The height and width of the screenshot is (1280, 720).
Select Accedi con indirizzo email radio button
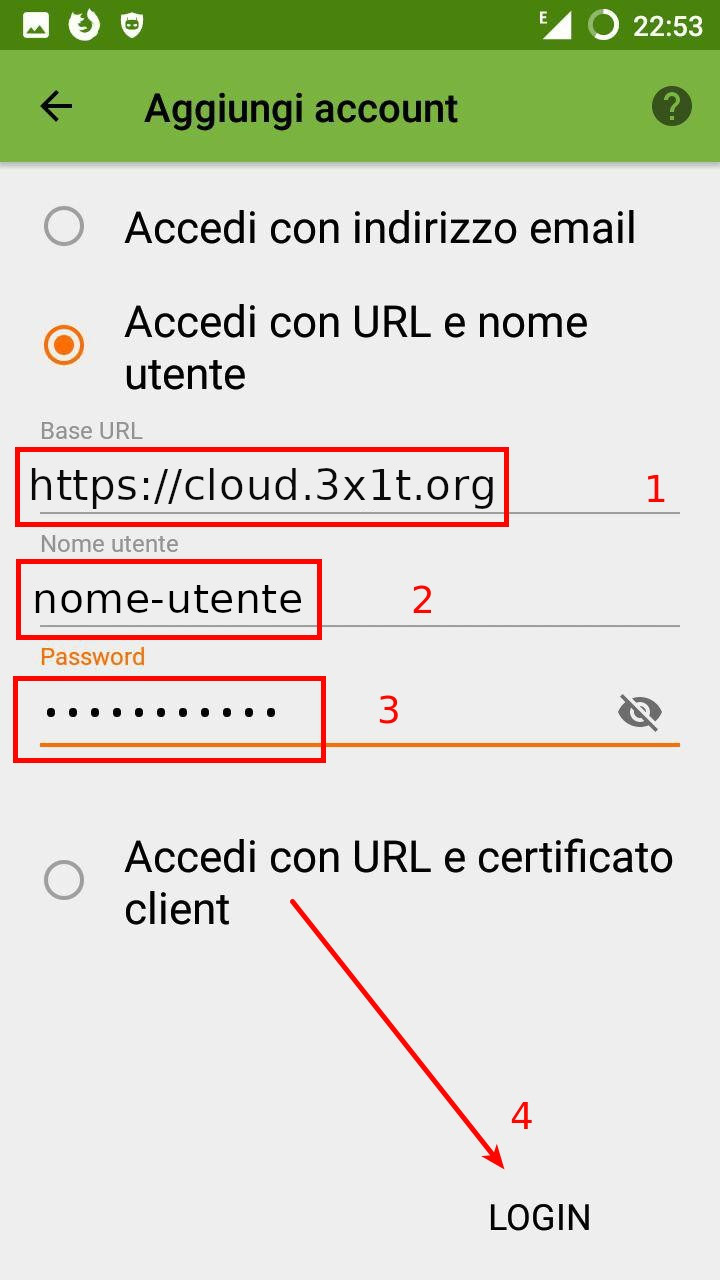64,227
